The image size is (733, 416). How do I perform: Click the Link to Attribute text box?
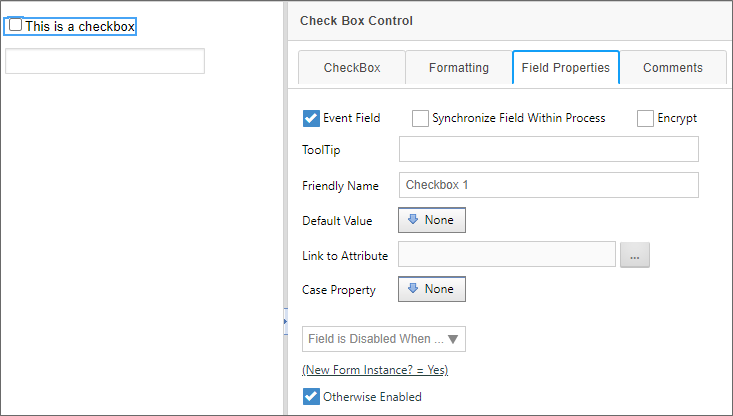tap(506, 255)
